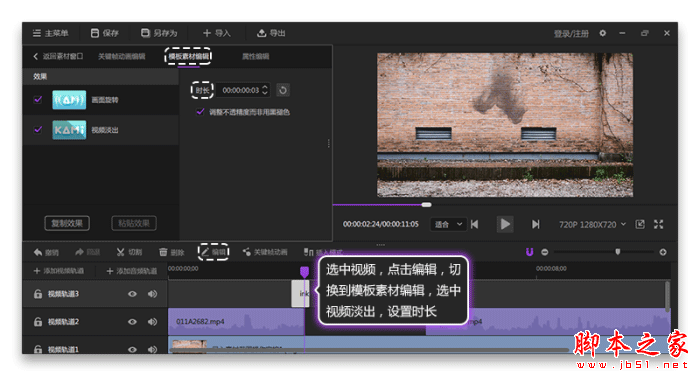The width and height of the screenshot is (700, 376).
Task: Toggle eye visibility of 视频轨道3
Action: coord(132,294)
